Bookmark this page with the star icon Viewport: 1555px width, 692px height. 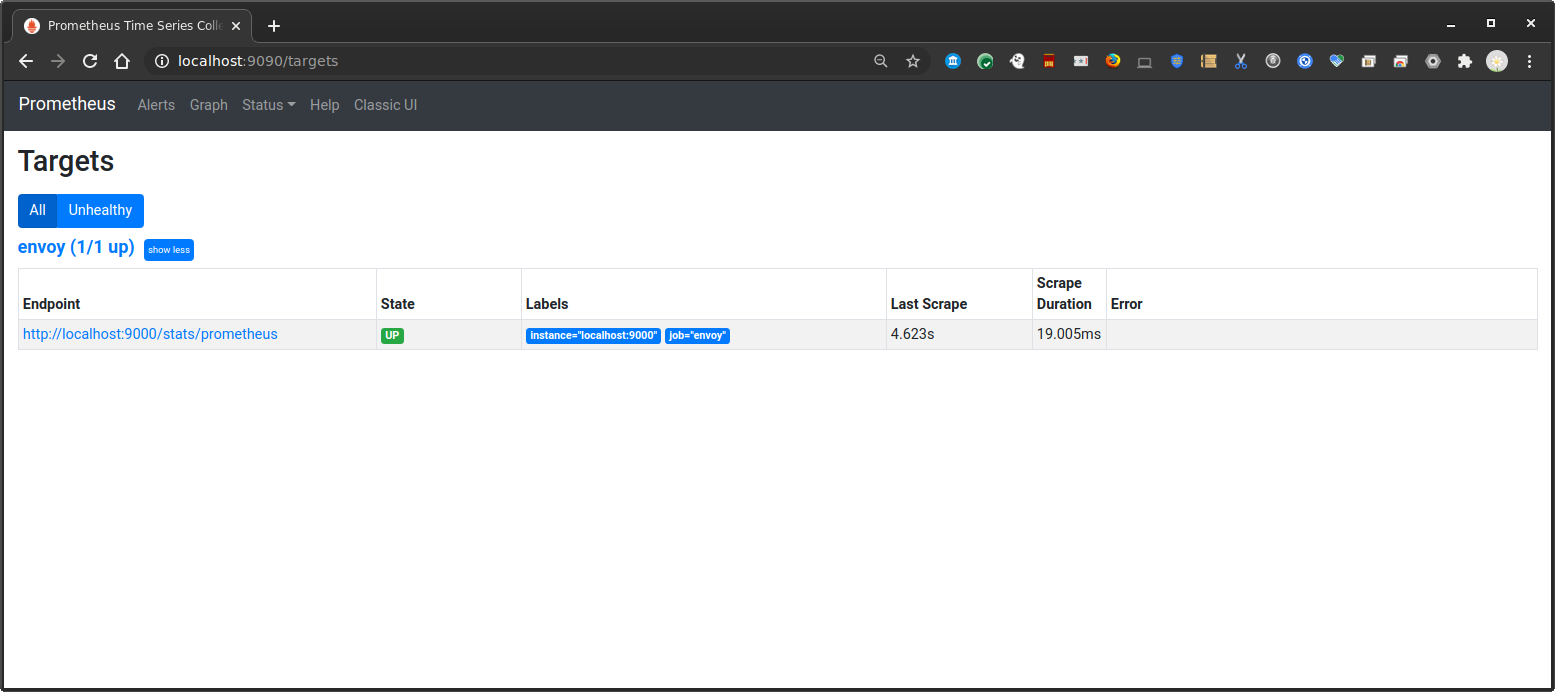pos(913,61)
